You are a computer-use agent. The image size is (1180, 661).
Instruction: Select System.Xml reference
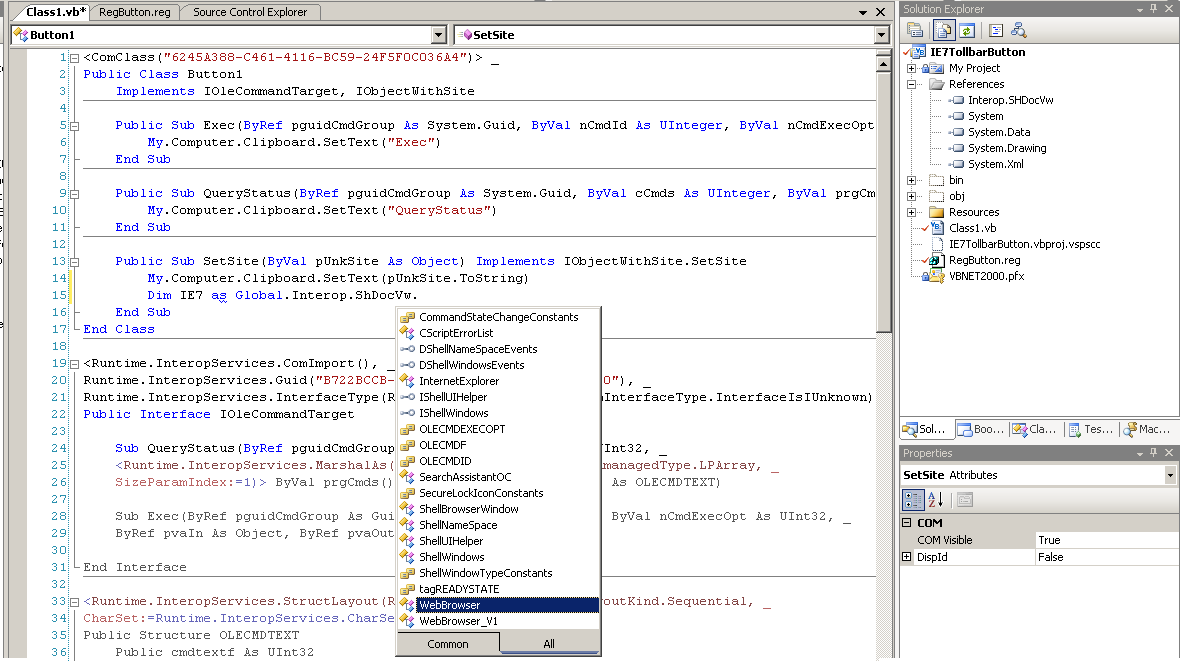(x=996, y=164)
